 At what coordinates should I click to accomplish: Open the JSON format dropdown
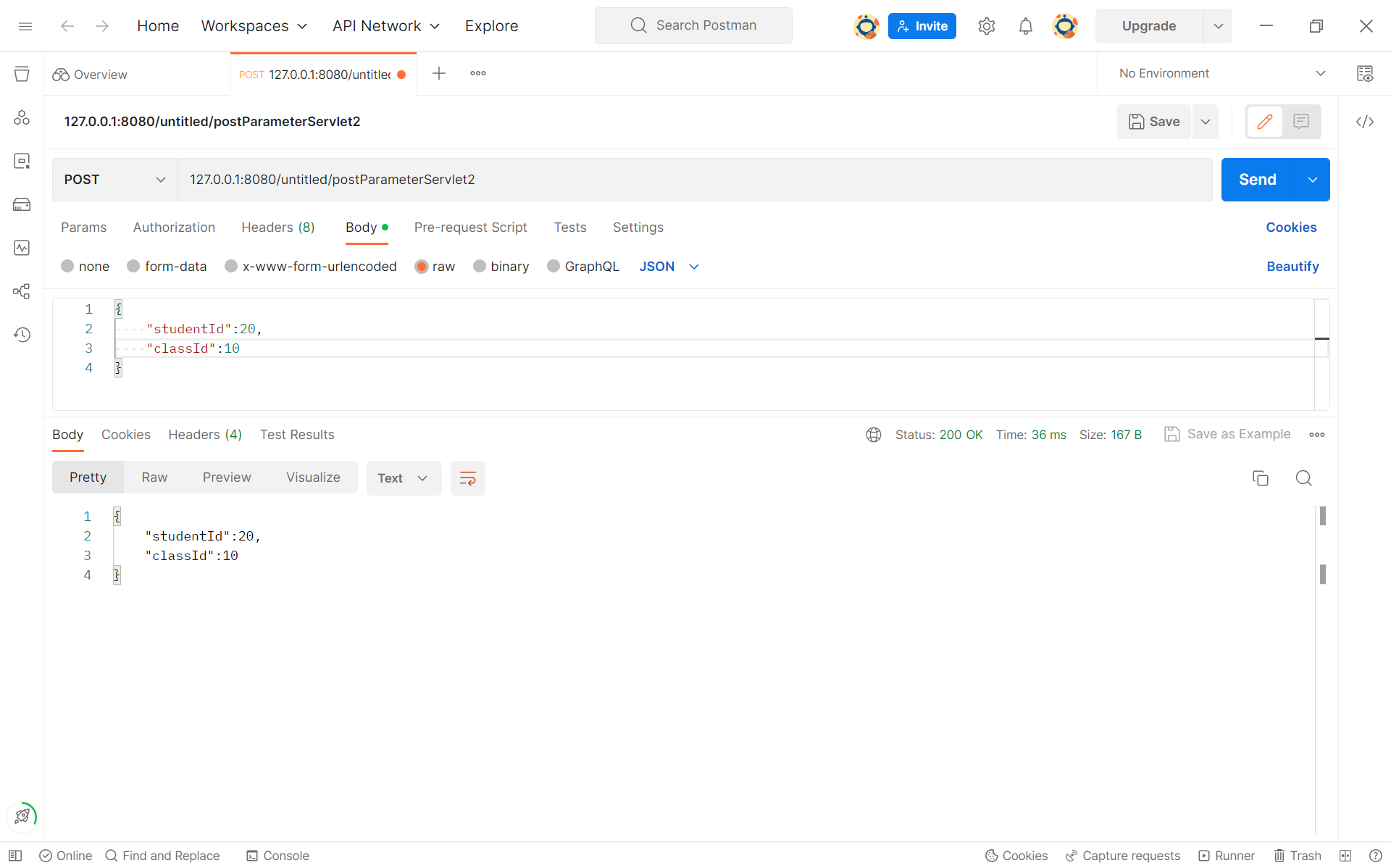point(669,267)
